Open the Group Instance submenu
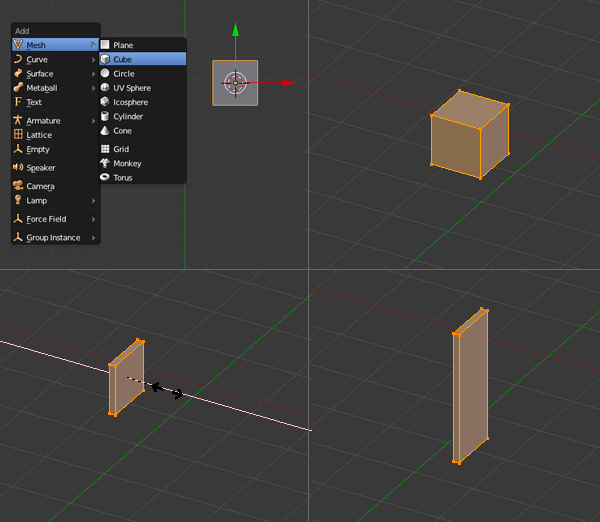Image resolution: width=600 pixels, height=522 pixels. click(x=55, y=238)
